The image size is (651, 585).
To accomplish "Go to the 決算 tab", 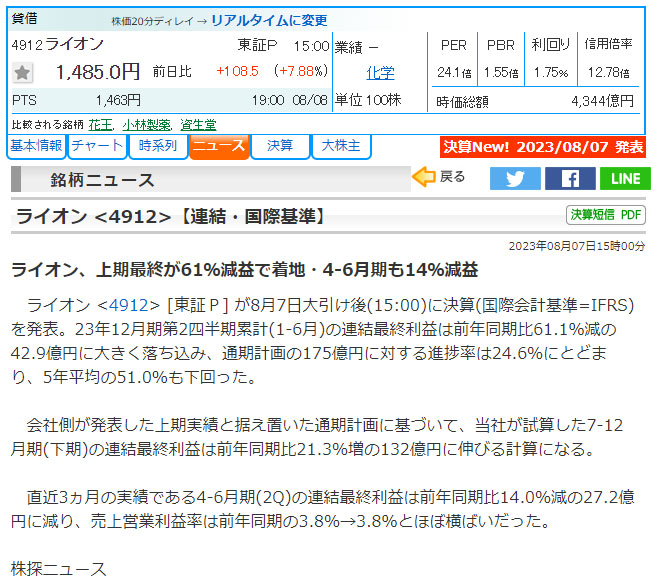I will (279, 146).
